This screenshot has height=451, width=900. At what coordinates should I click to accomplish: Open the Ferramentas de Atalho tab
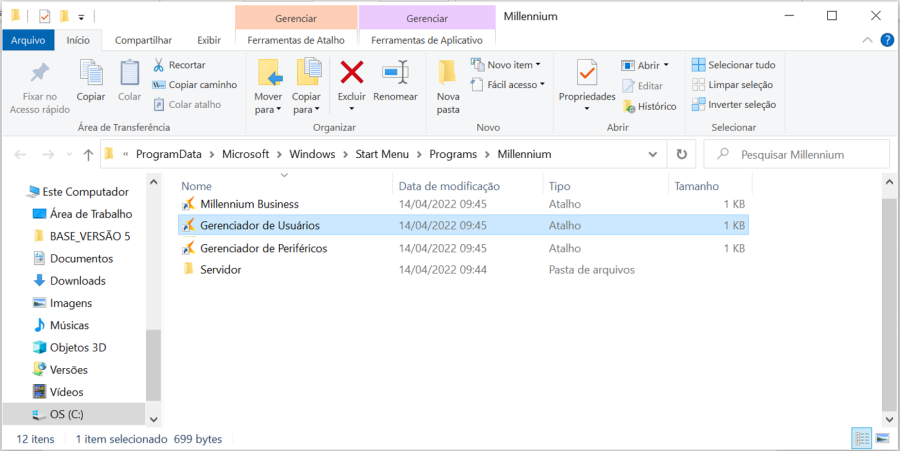click(296, 40)
